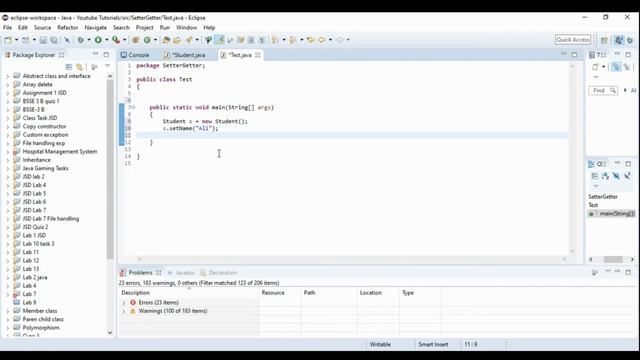
Task: Click the Open Type toolbar icon
Action: (x=166, y=40)
